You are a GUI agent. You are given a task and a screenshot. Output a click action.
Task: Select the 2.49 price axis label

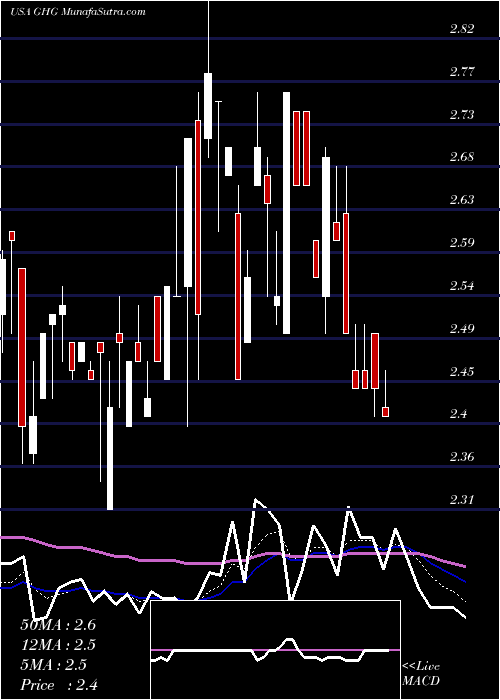click(462, 329)
